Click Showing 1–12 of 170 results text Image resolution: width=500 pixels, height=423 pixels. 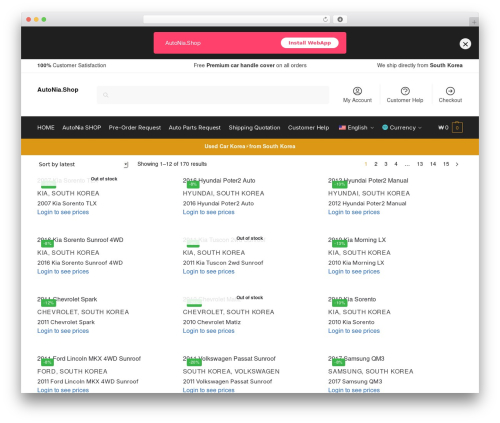point(172,164)
